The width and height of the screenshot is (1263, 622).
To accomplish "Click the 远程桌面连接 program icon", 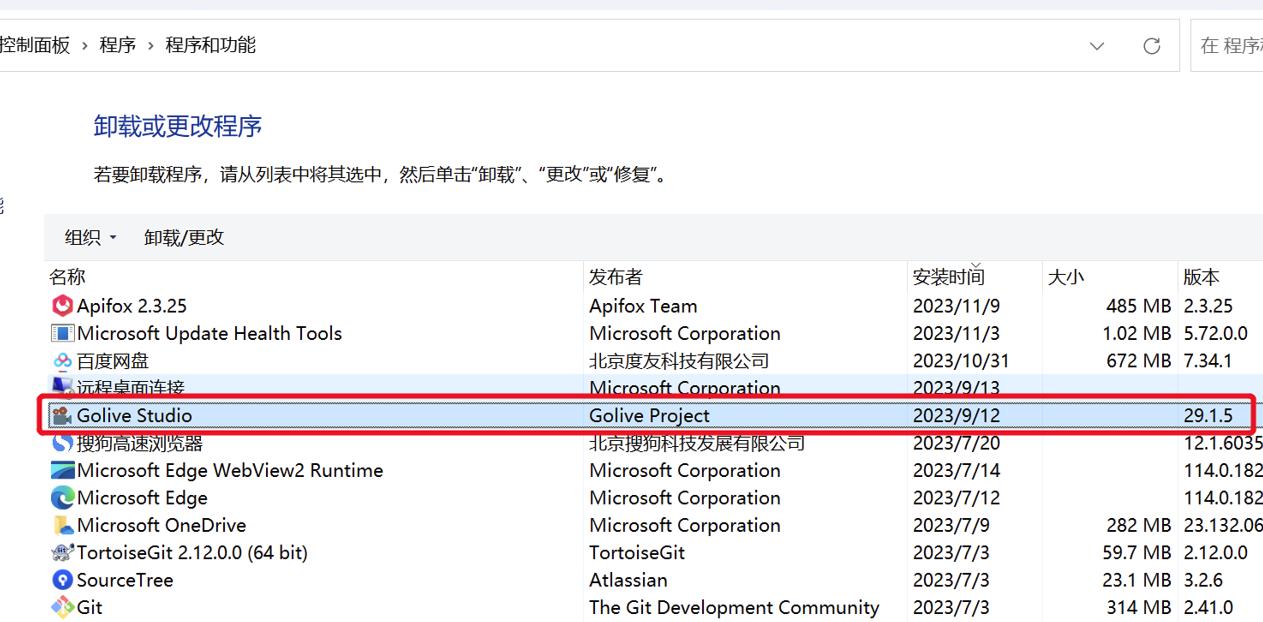I will pos(63,387).
